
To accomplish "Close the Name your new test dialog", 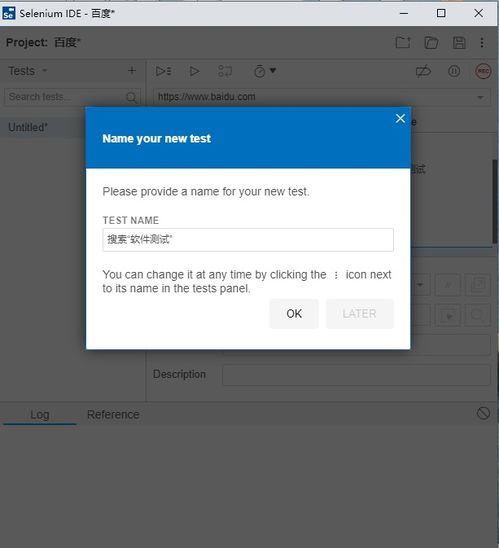I will click(400, 118).
